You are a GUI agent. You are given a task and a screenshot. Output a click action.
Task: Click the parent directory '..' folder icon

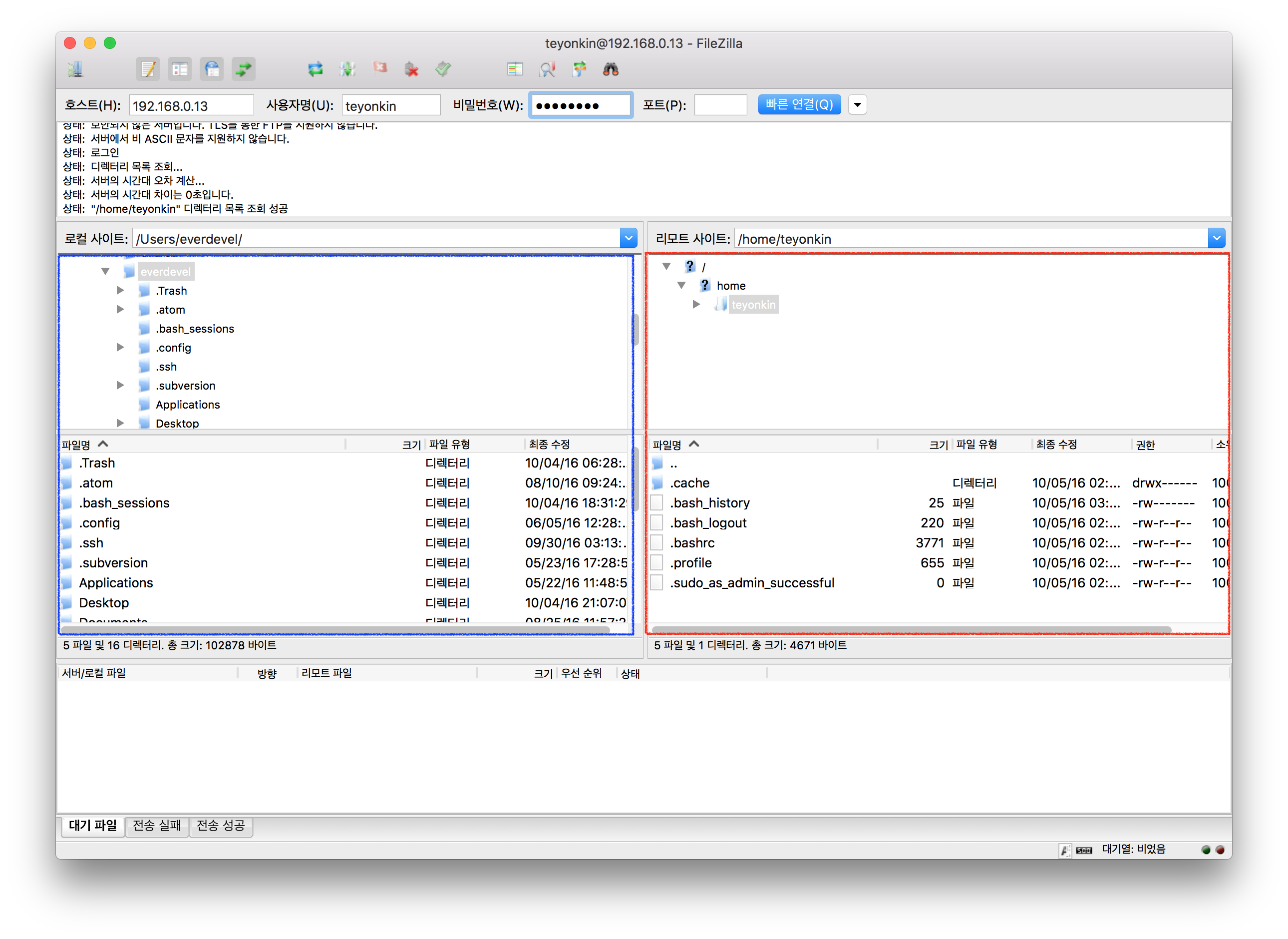pyautogui.click(x=658, y=463)
